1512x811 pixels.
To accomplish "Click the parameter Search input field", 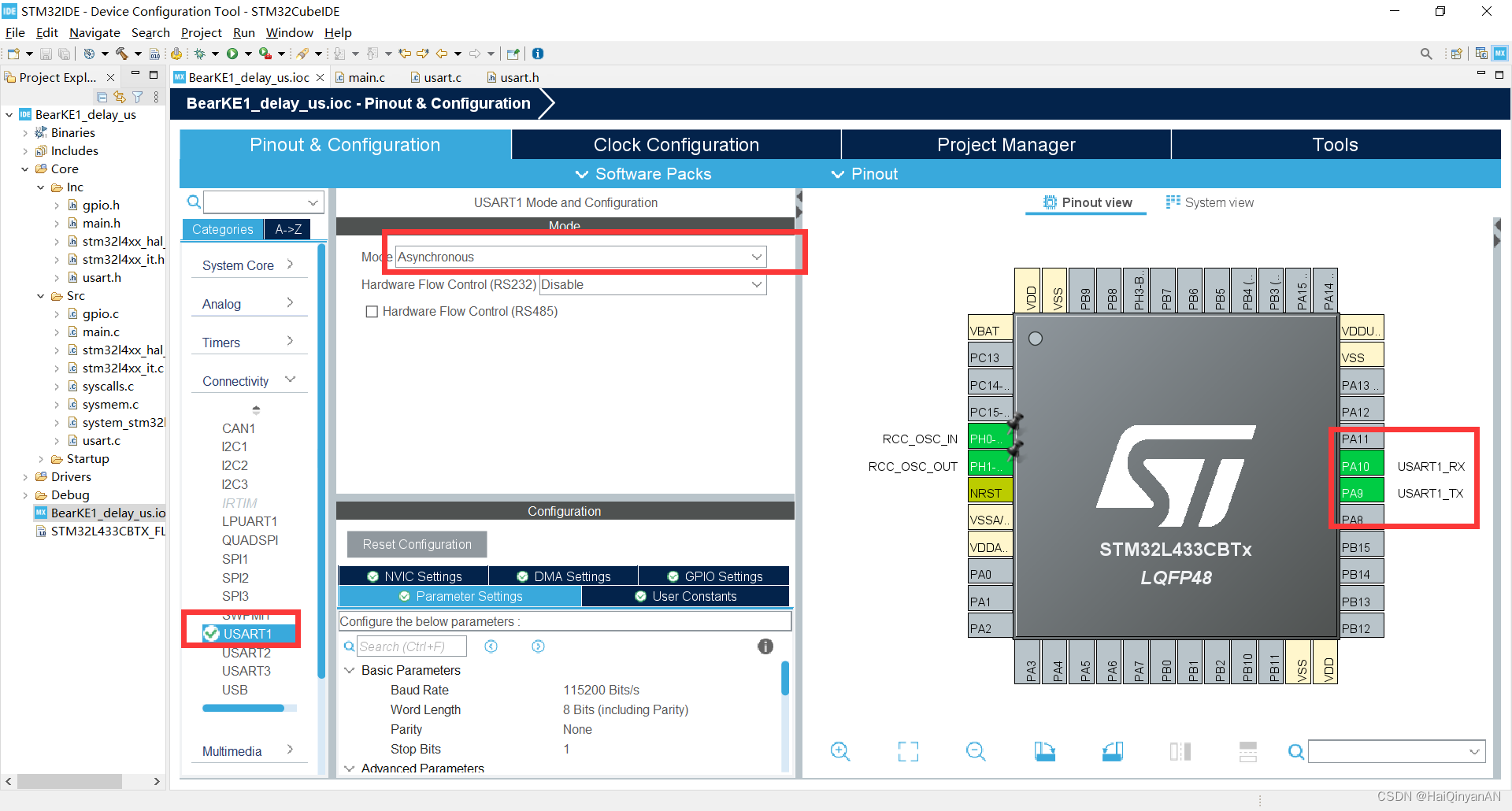I will [412, 646].
